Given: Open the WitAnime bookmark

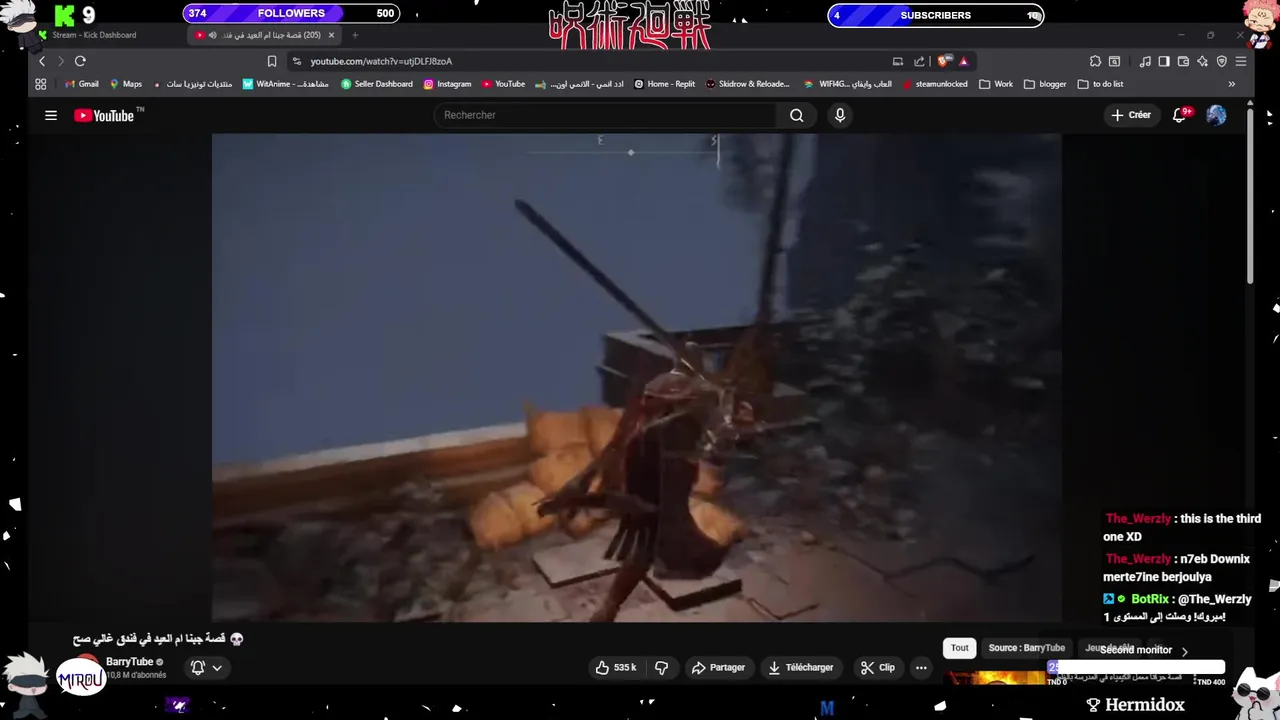Looking at the screenshot, I should coord(285,84).
